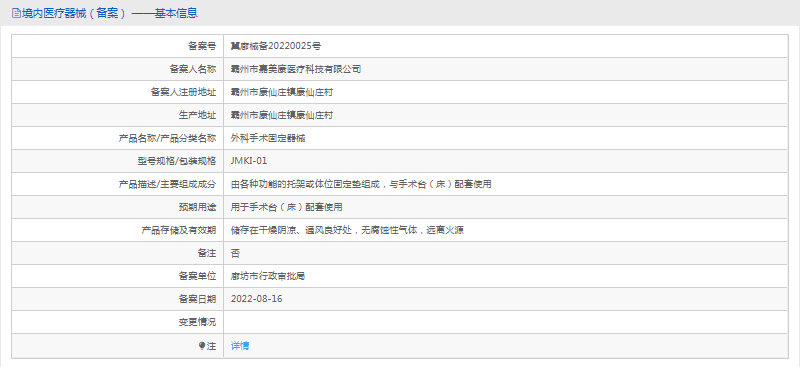Click the empty 变更情况 value cell
Image resolution: width=801 pixels, height=367 pixels.
(x=506, y=322)
